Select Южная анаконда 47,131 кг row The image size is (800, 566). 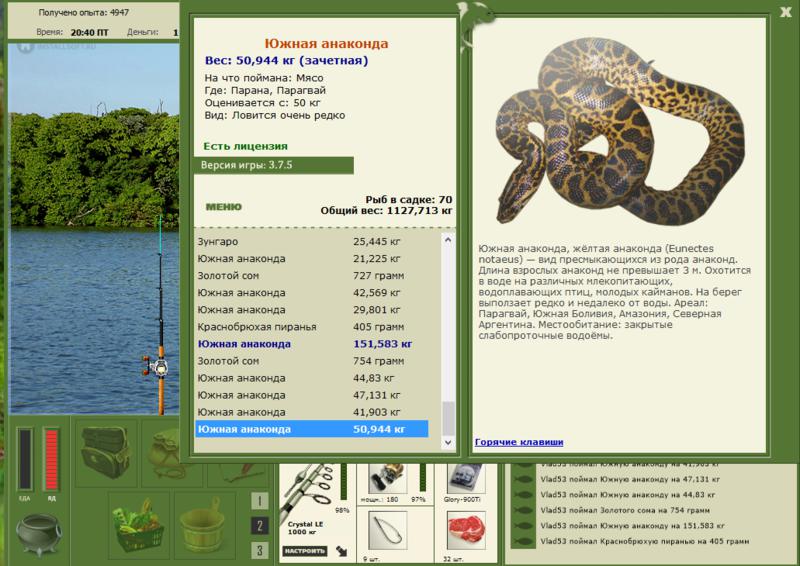point(312,395)
